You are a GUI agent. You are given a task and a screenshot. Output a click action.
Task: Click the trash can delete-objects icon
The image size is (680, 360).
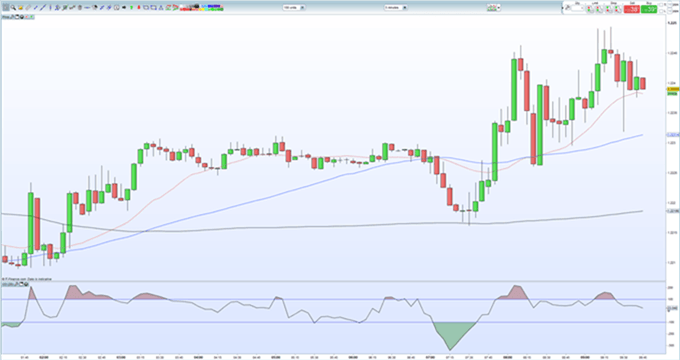[x=80, y=7]
